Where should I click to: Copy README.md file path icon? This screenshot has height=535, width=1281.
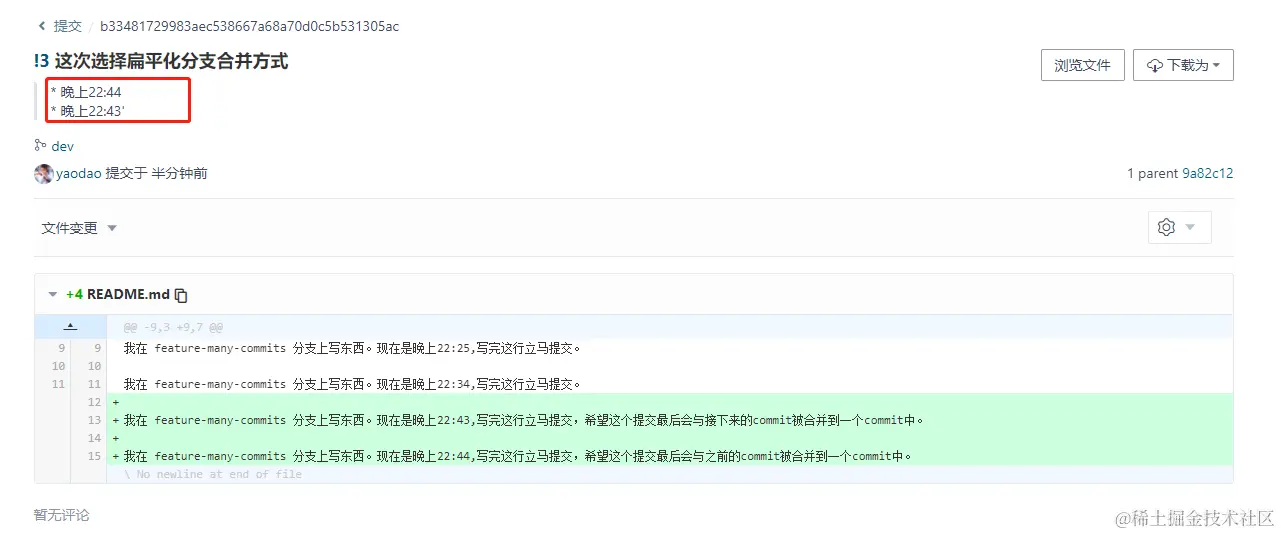(x=181, y=295)
